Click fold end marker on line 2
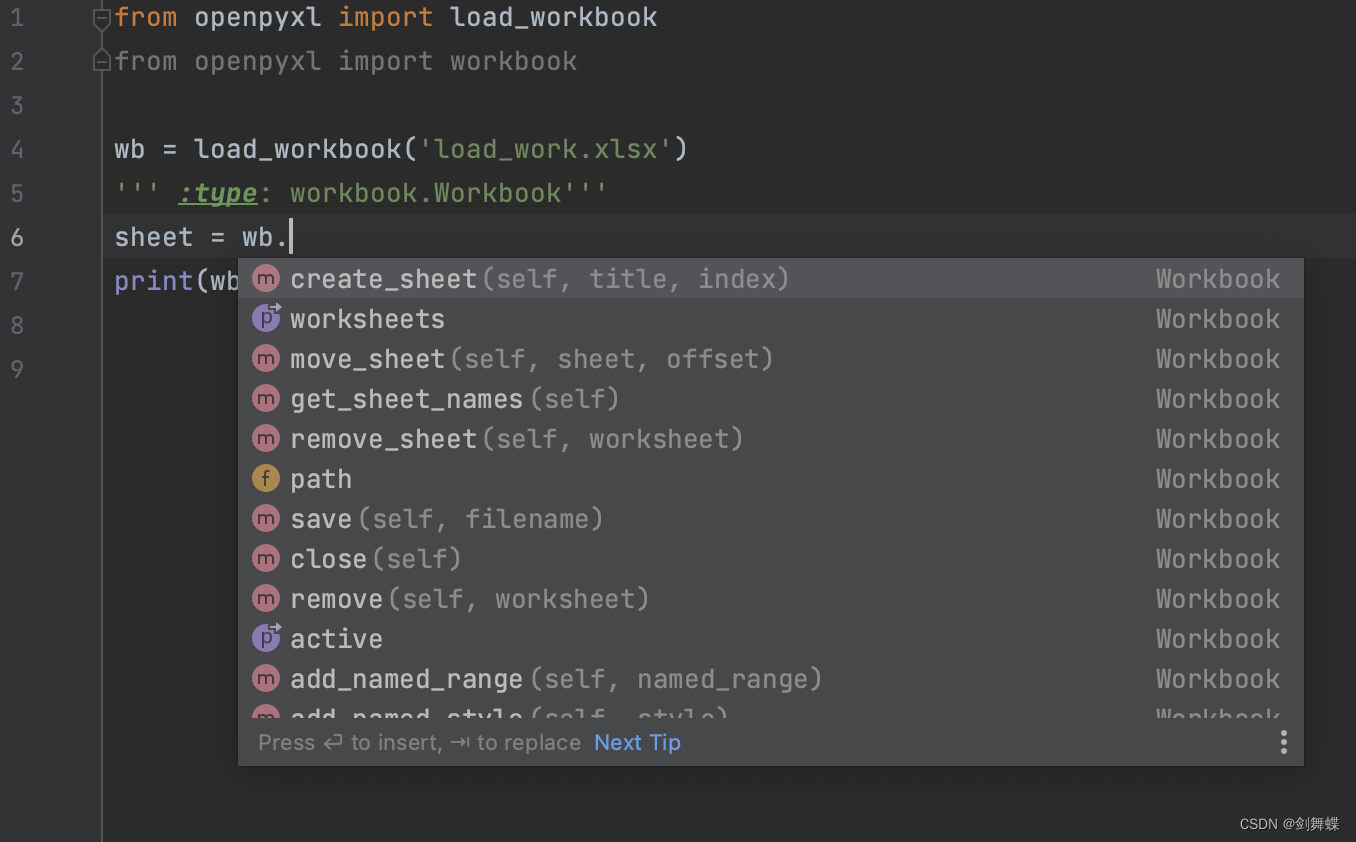1356x842 pixels. 101,62
